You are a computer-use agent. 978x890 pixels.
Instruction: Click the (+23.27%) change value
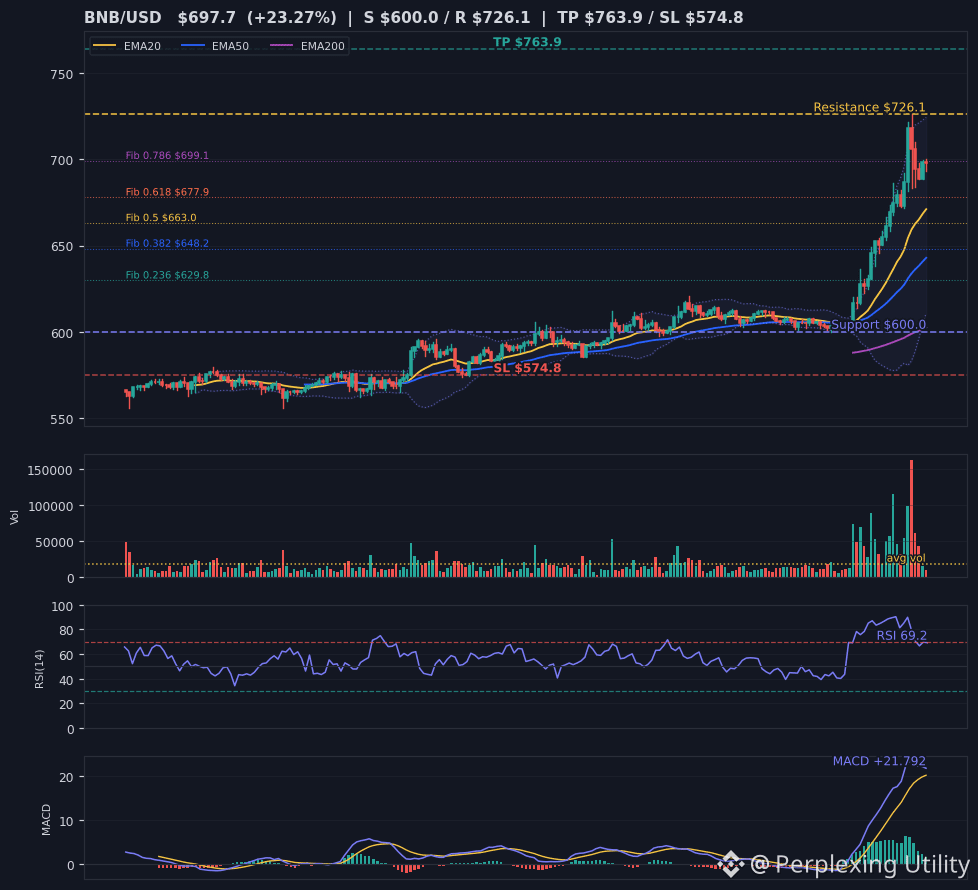pyautogui.click(x=291, y=17)
